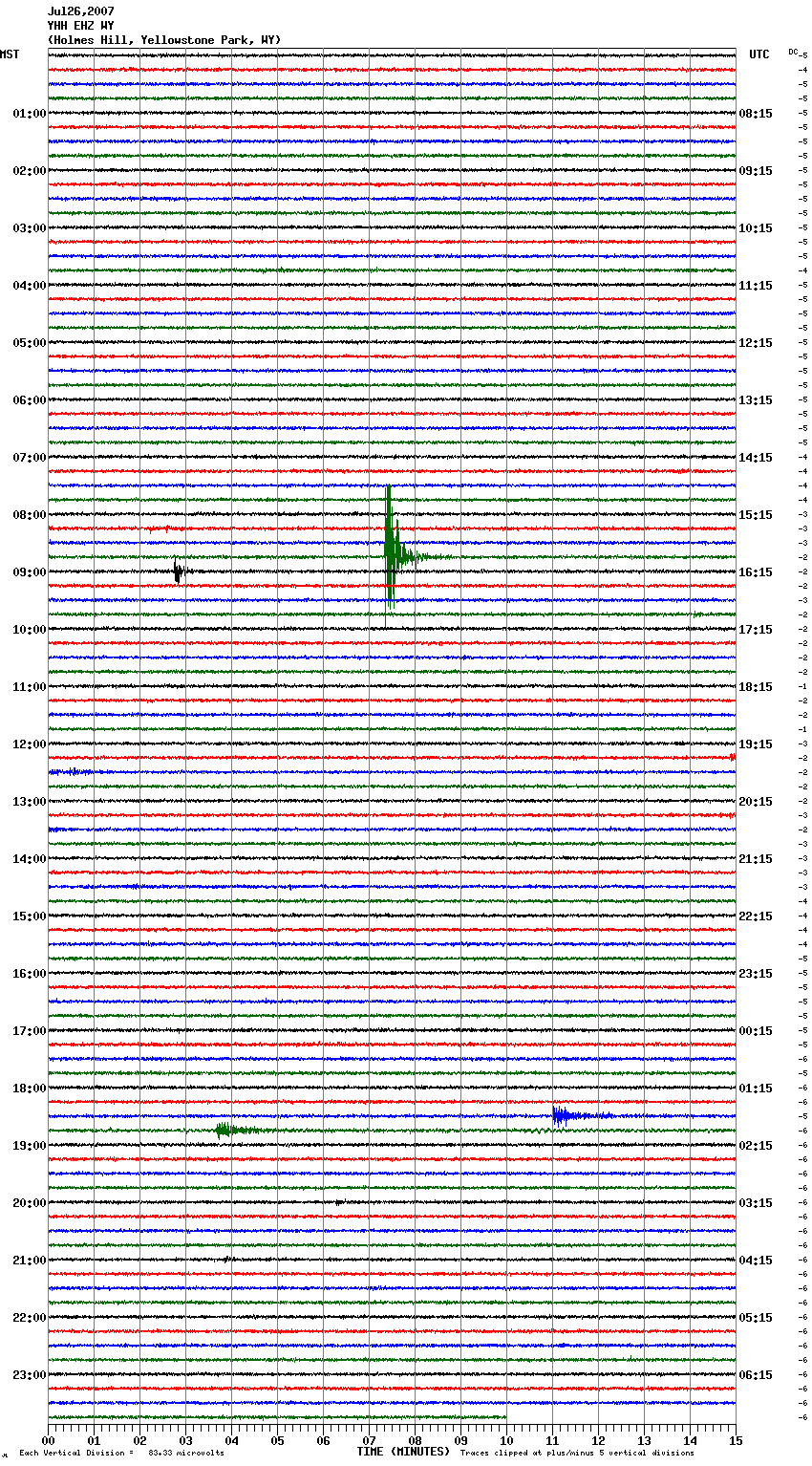This screenshot has height=1466, width=812.
Task: Click the 10 minute axis tick label
Action: click(x=507, y=1440)
